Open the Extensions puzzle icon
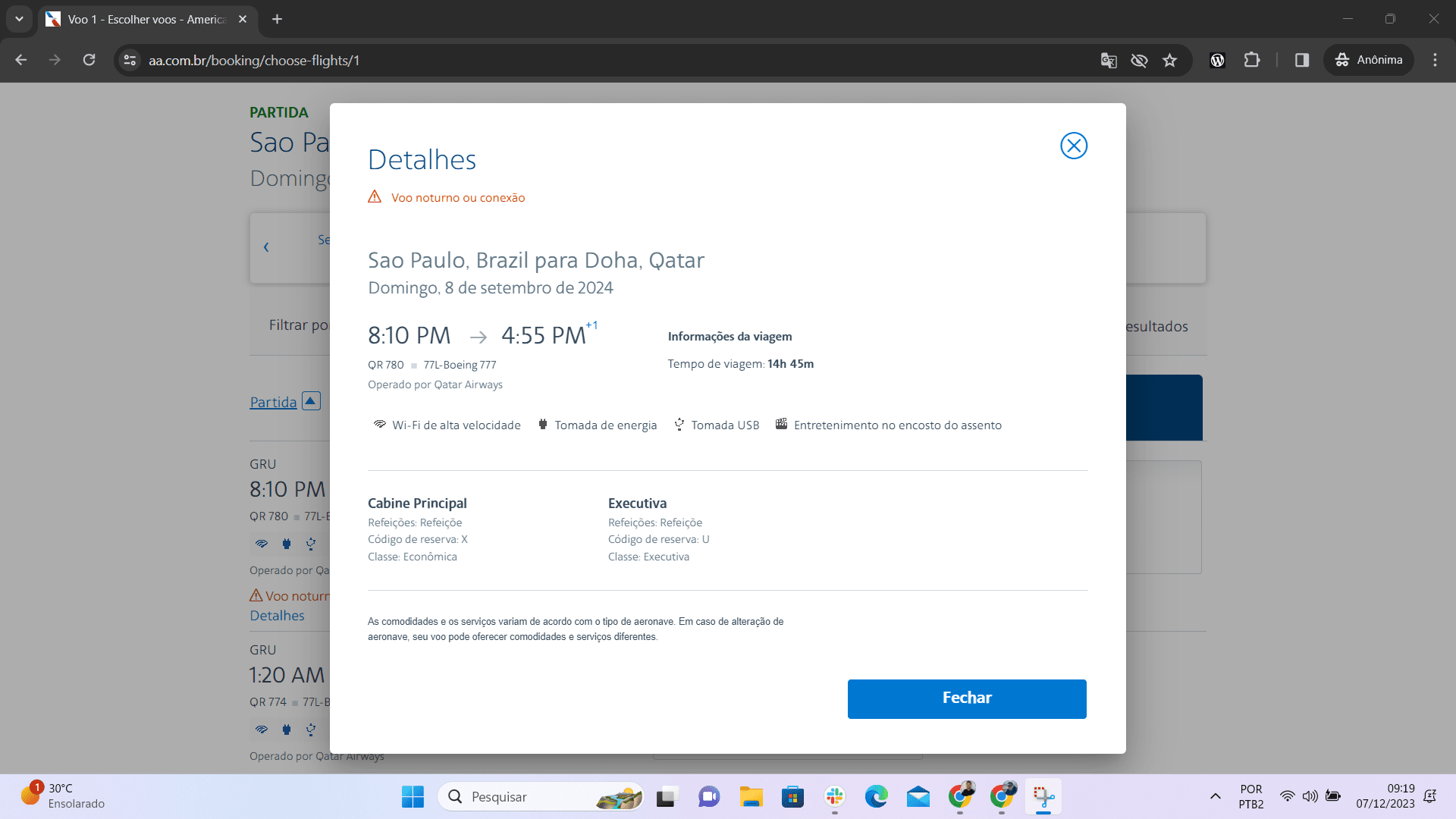 pyautogui.click(x=1252, y=61)
